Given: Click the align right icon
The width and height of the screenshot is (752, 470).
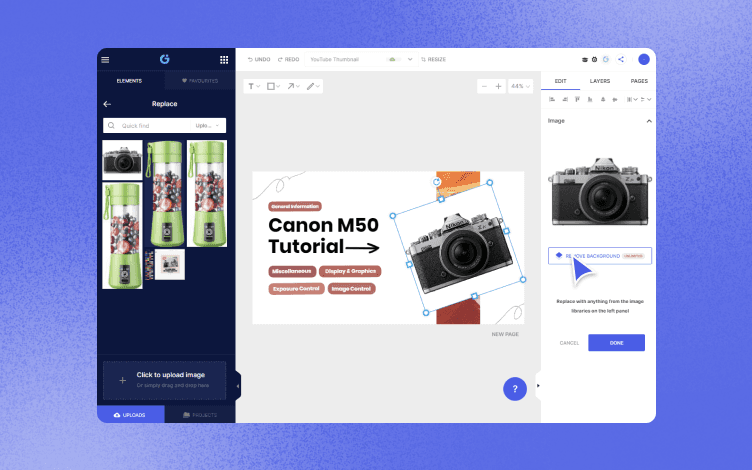Looking at the screenshot, I should click(x=565, y=99).
